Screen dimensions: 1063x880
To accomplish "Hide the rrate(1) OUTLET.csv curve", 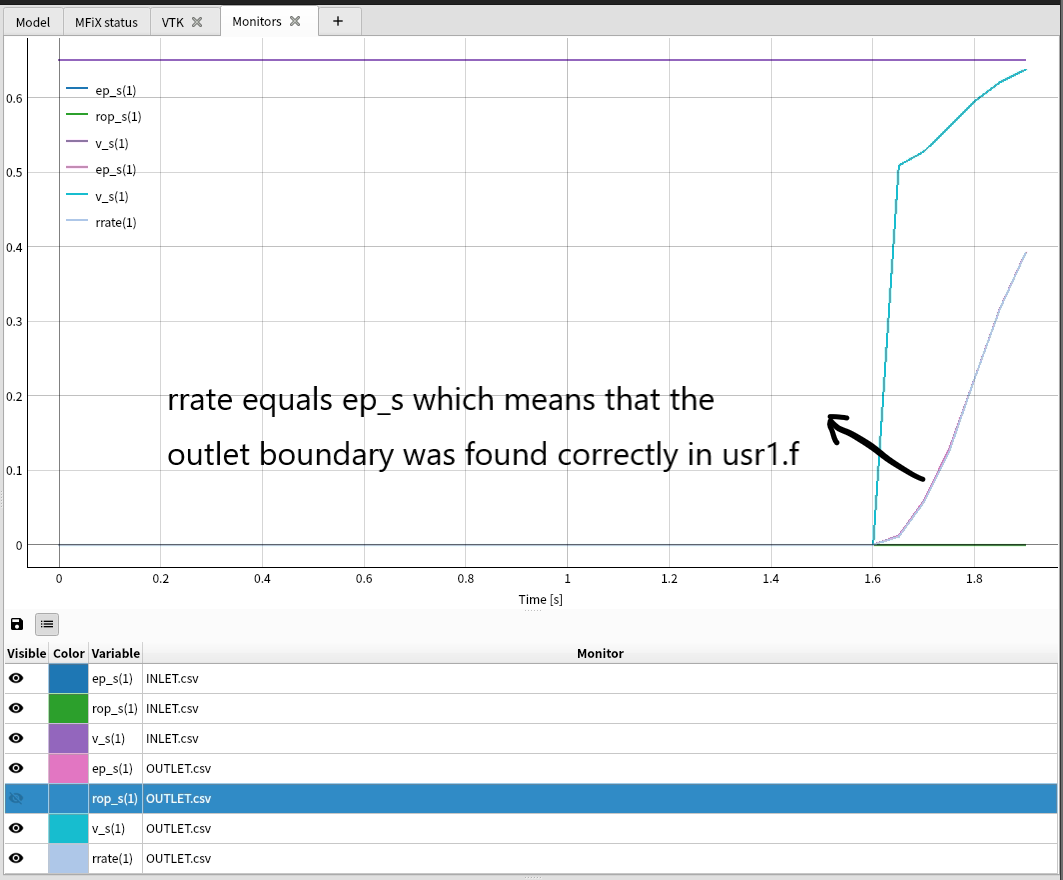I will [16, 858].
